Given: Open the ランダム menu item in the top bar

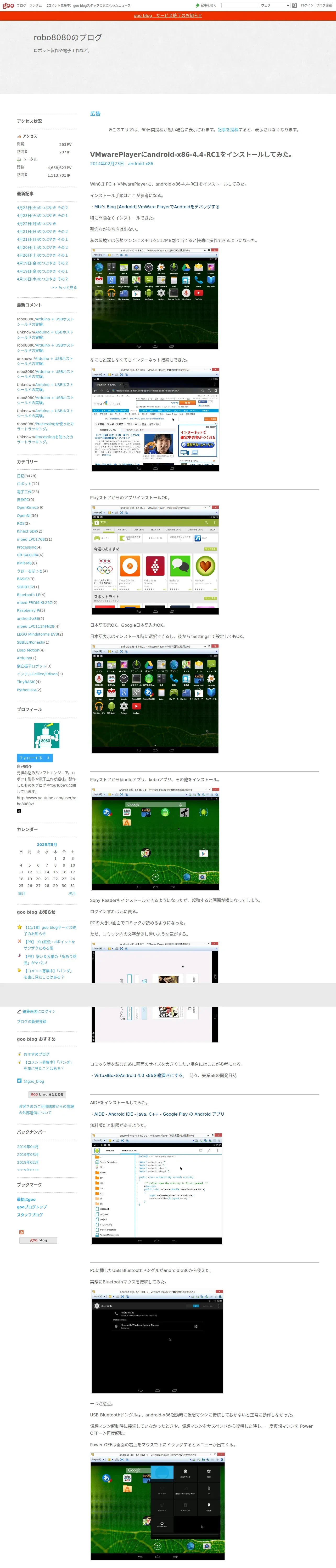Looking at the screenshot, I should point(36,5).
